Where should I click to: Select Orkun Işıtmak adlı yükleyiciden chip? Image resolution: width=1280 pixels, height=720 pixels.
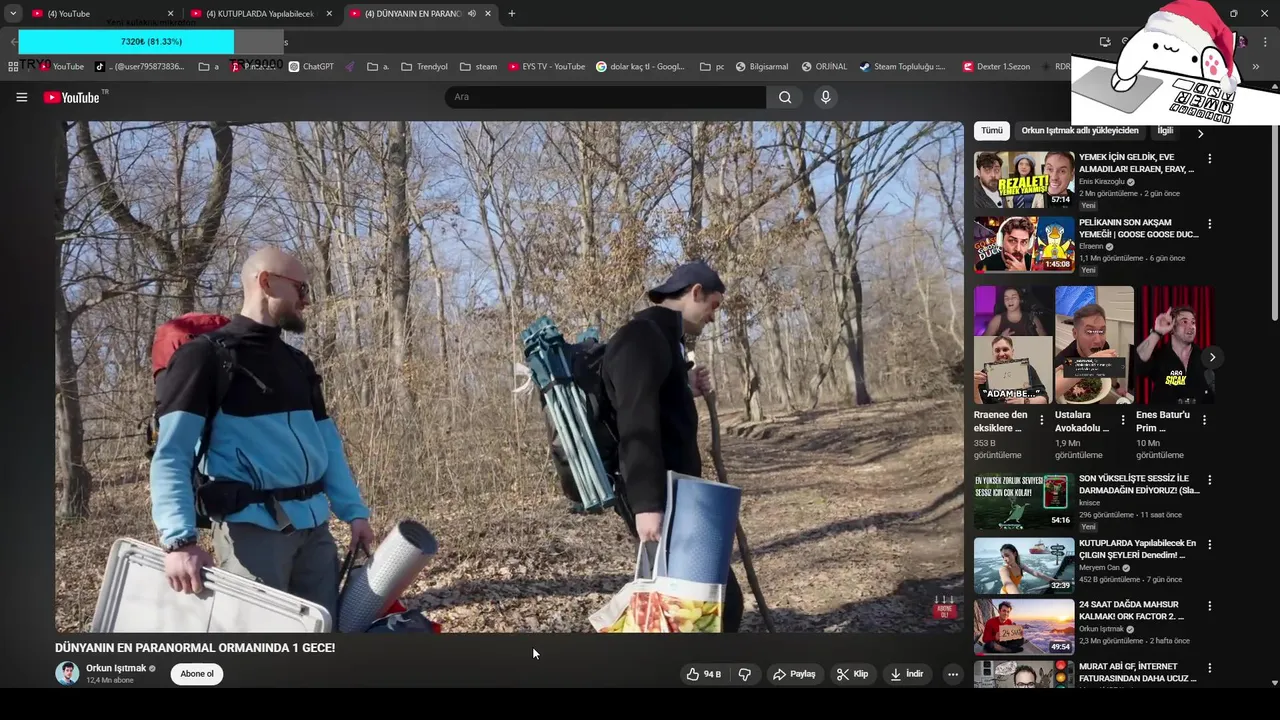click(1080, 131)
